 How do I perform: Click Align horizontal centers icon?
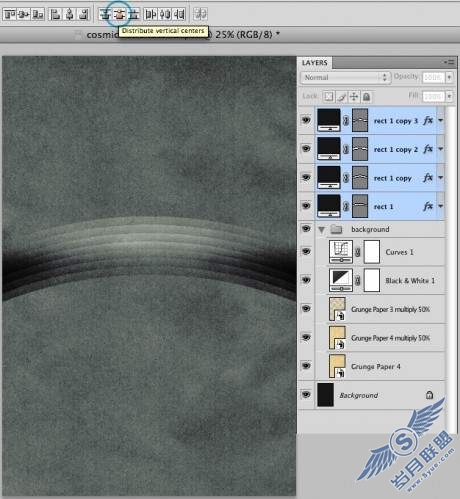[69, 14]
